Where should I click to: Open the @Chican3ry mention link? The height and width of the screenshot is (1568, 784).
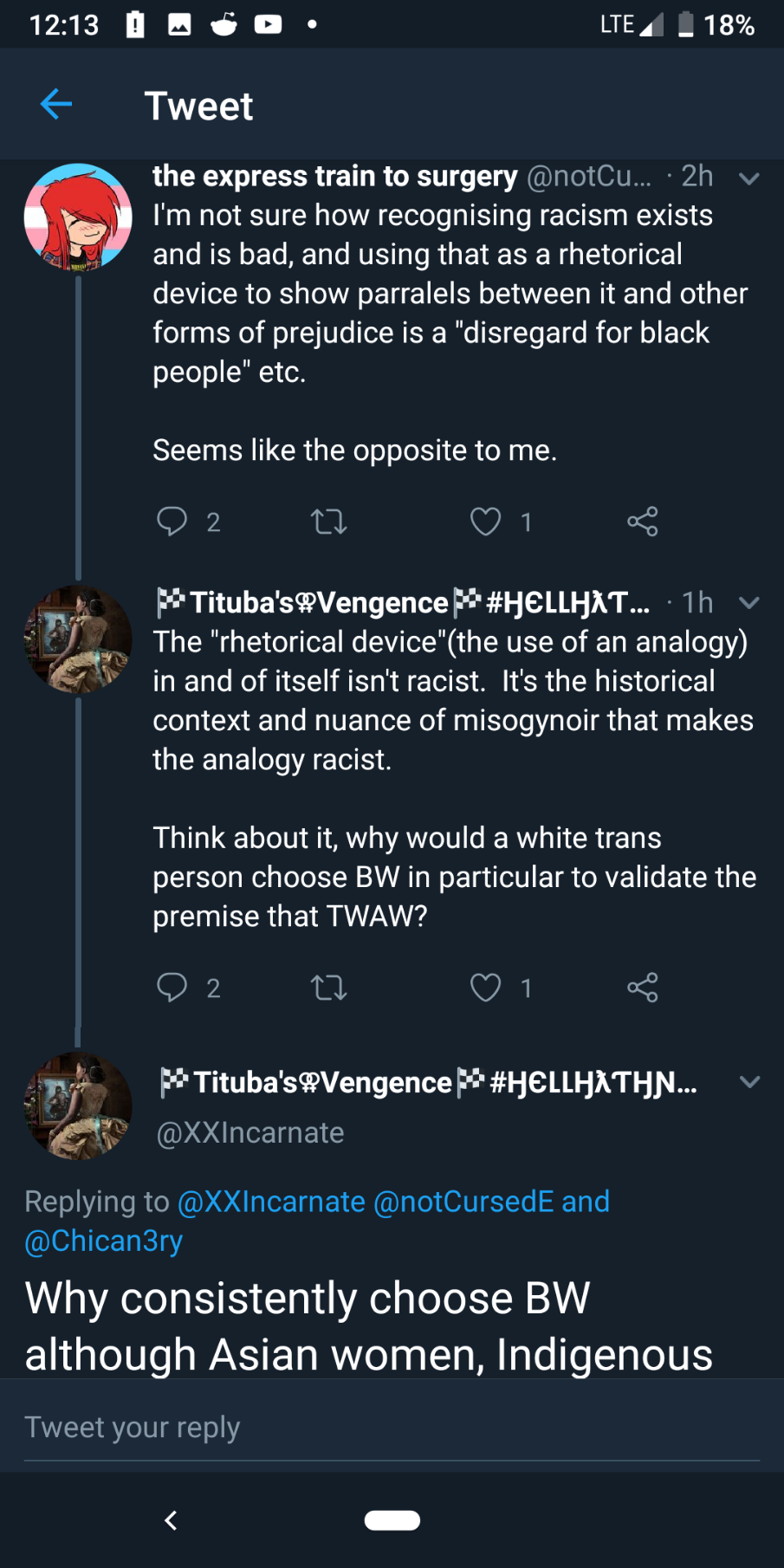[104, 1241]
